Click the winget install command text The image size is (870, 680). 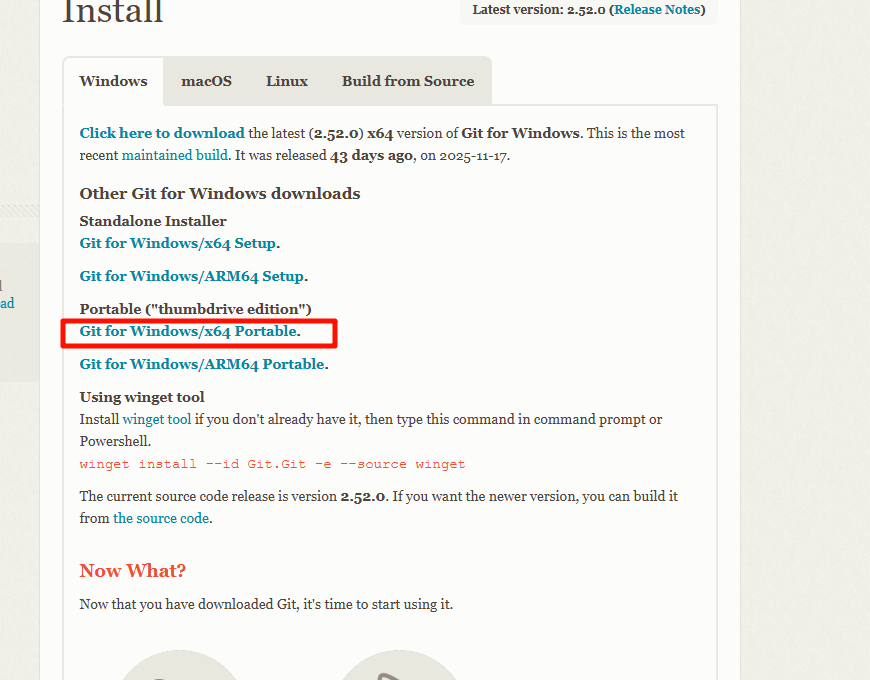(272, 464)
